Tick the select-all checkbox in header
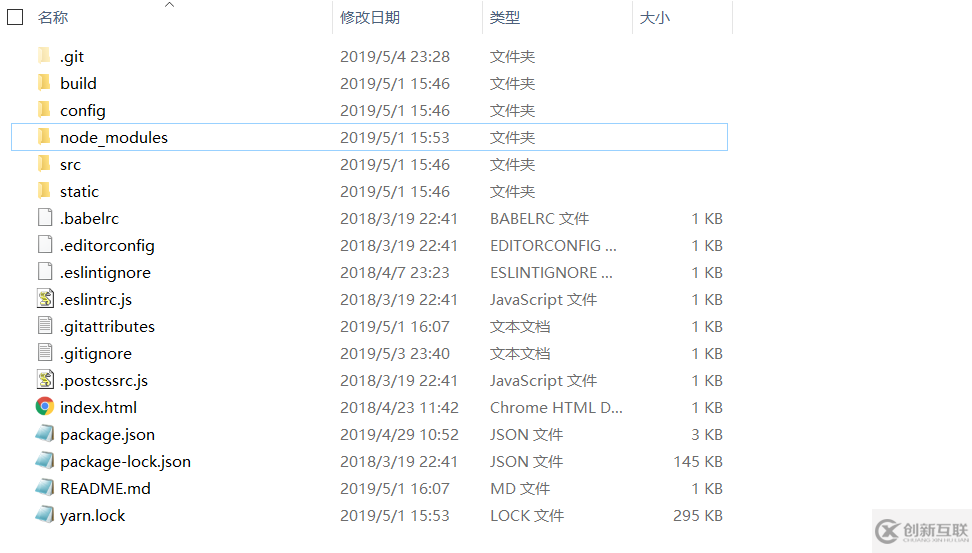Image resolution: width=972 pixels, height=553 pixels. click(x=15, y=17)
